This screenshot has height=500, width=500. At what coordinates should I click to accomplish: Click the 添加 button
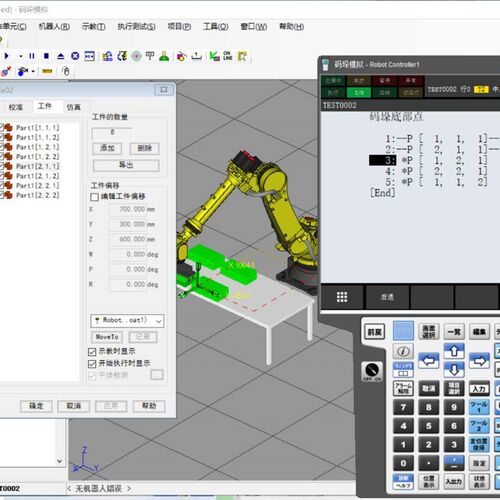[x=107, y=148]
